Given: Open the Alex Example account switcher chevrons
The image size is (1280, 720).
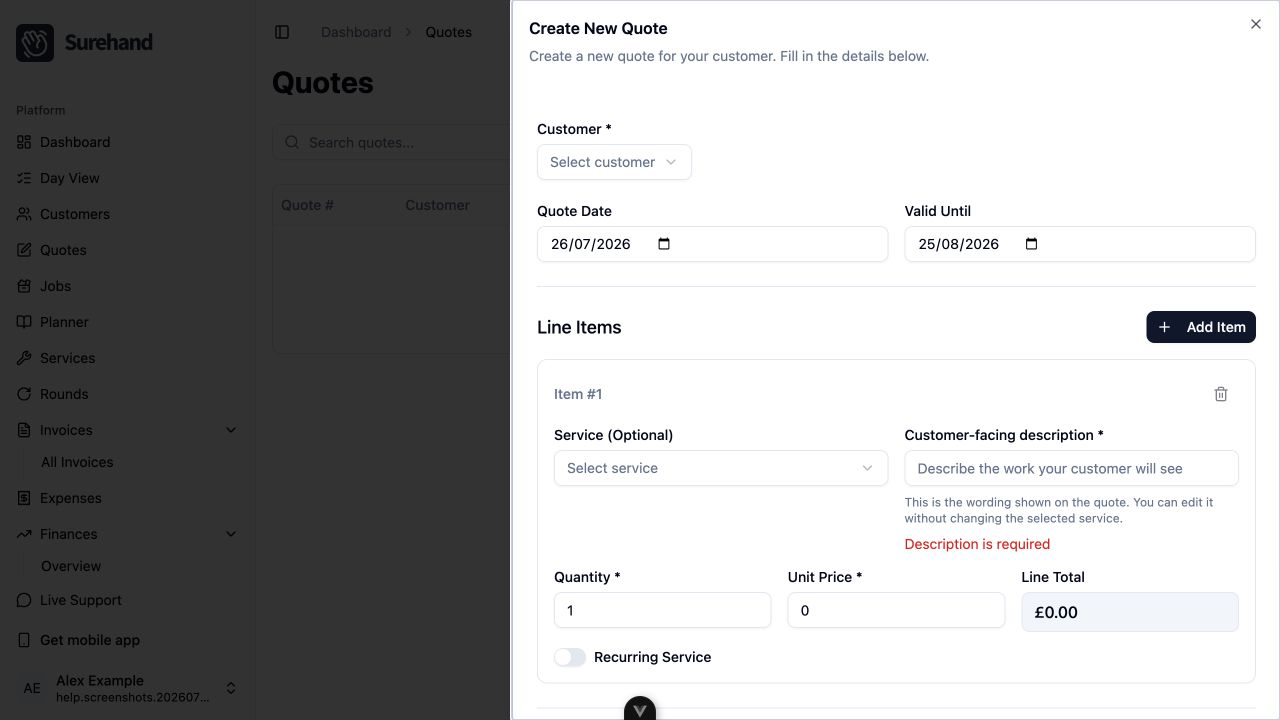Looking at the screenshot, I should point(231,688).
